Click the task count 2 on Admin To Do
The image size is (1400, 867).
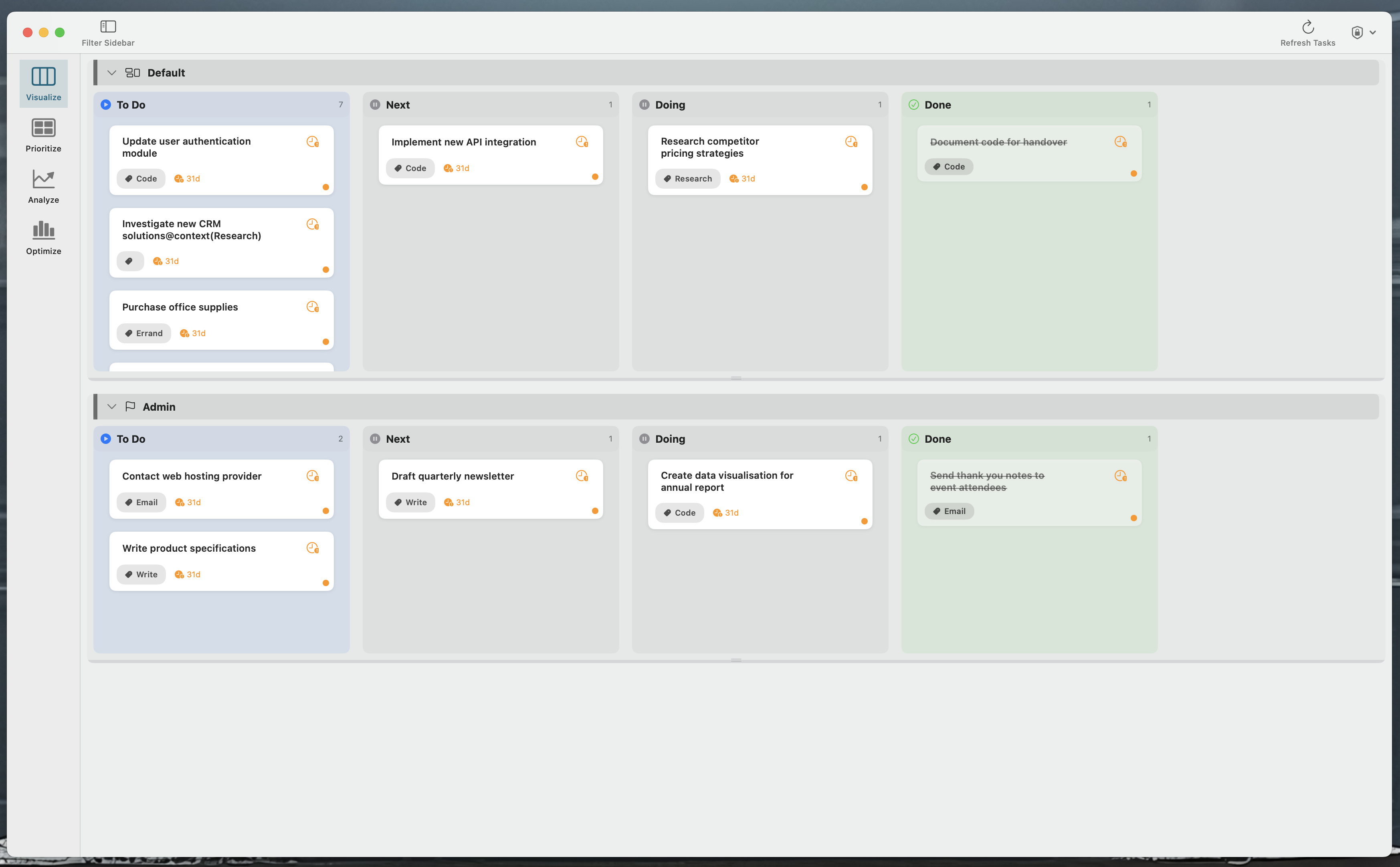(x=341, y=439)
